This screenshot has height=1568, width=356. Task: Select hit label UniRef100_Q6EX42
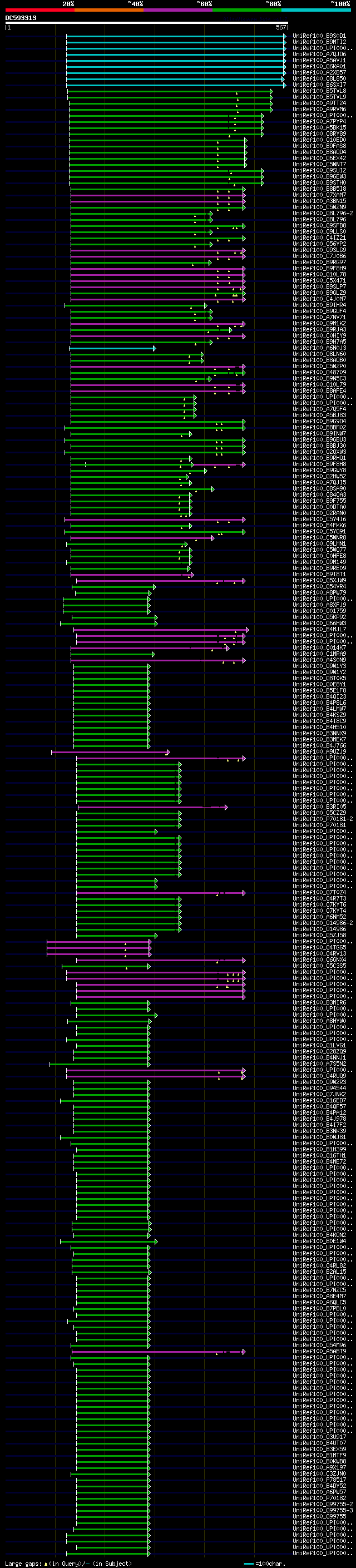pyautogui.click(x=319, y=159)
